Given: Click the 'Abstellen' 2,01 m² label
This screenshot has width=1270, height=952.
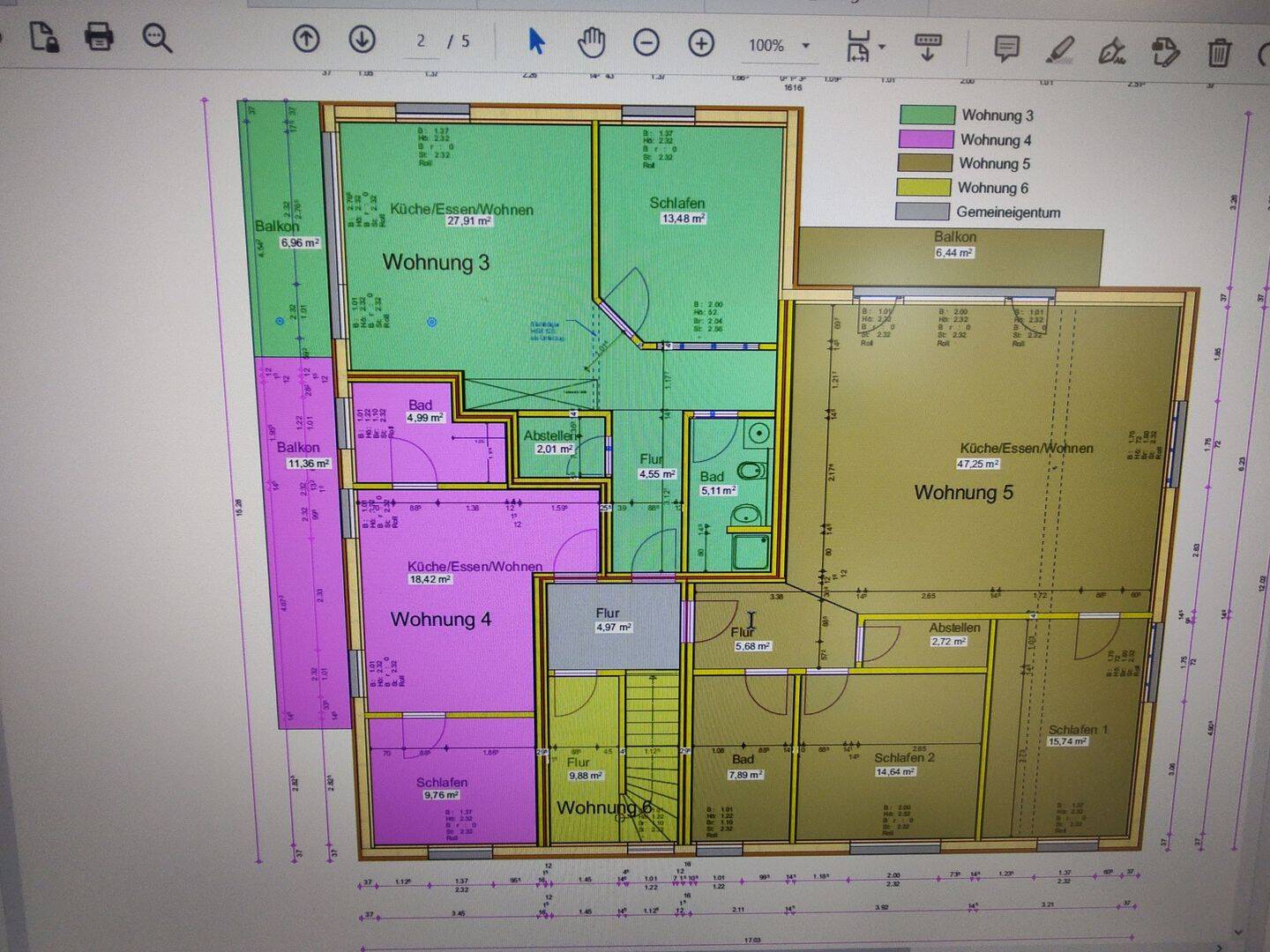Looking at the screenshot, I should tap(549, 435).
